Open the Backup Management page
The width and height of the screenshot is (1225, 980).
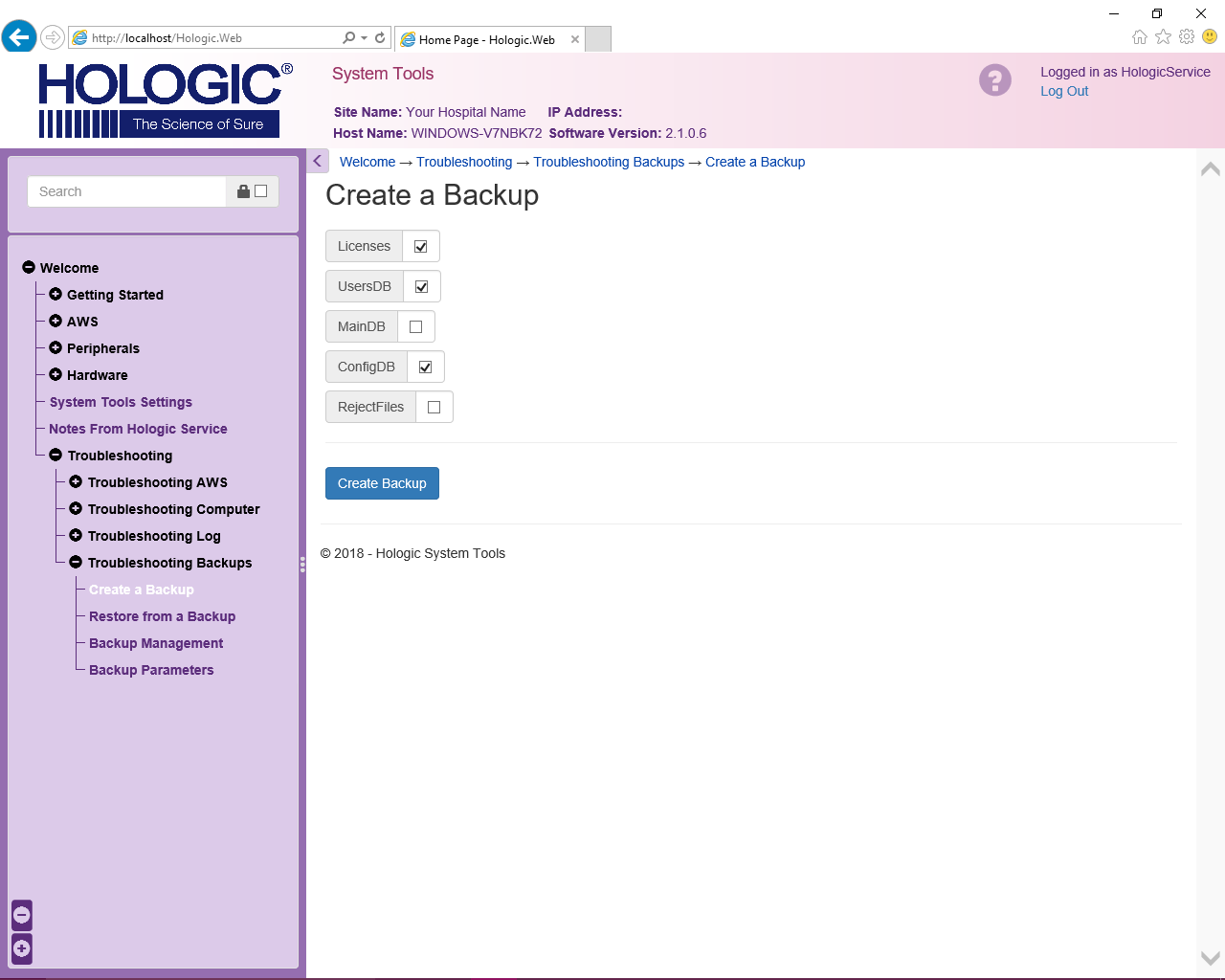155,642
